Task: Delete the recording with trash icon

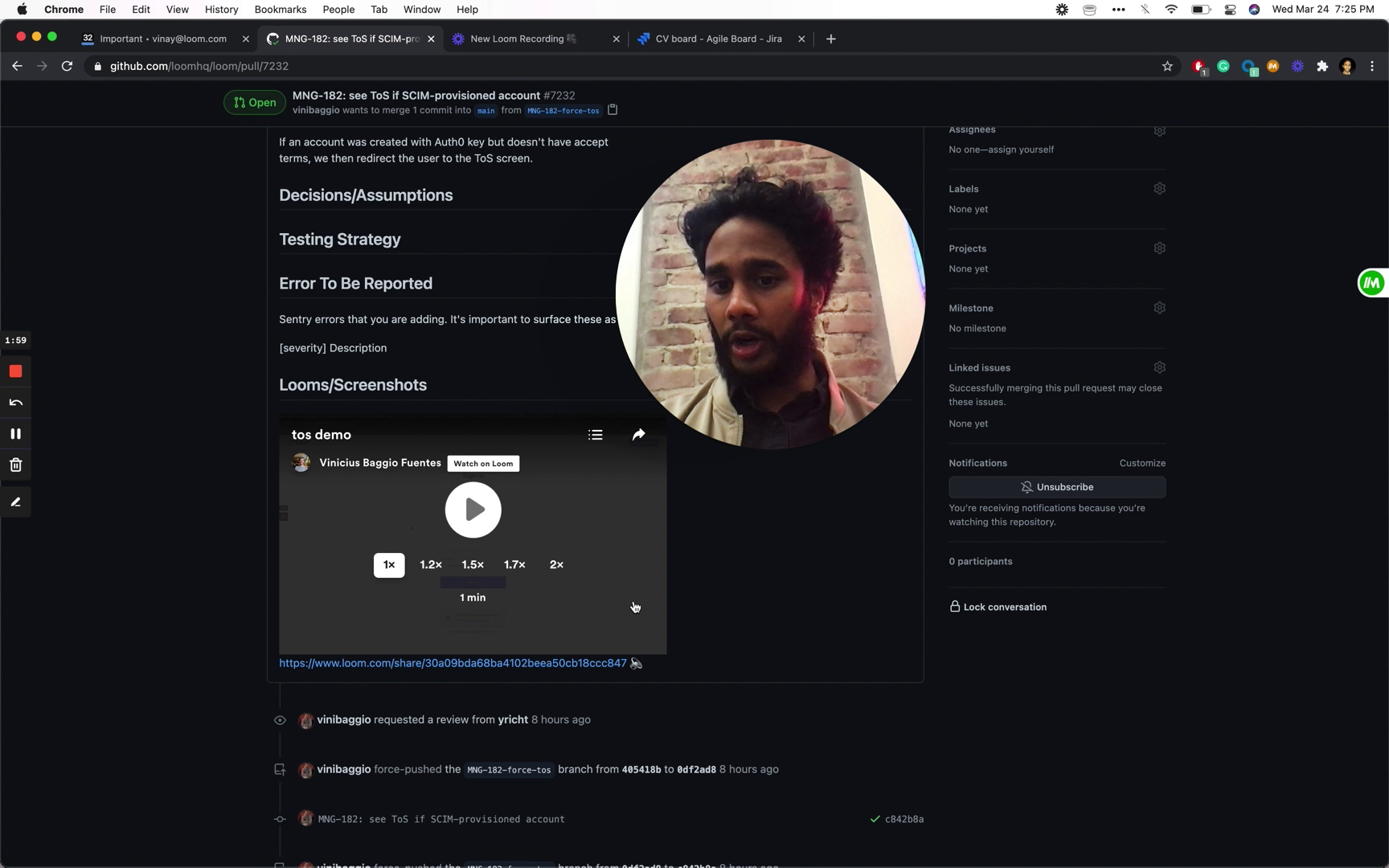Action: coord(15,465)
